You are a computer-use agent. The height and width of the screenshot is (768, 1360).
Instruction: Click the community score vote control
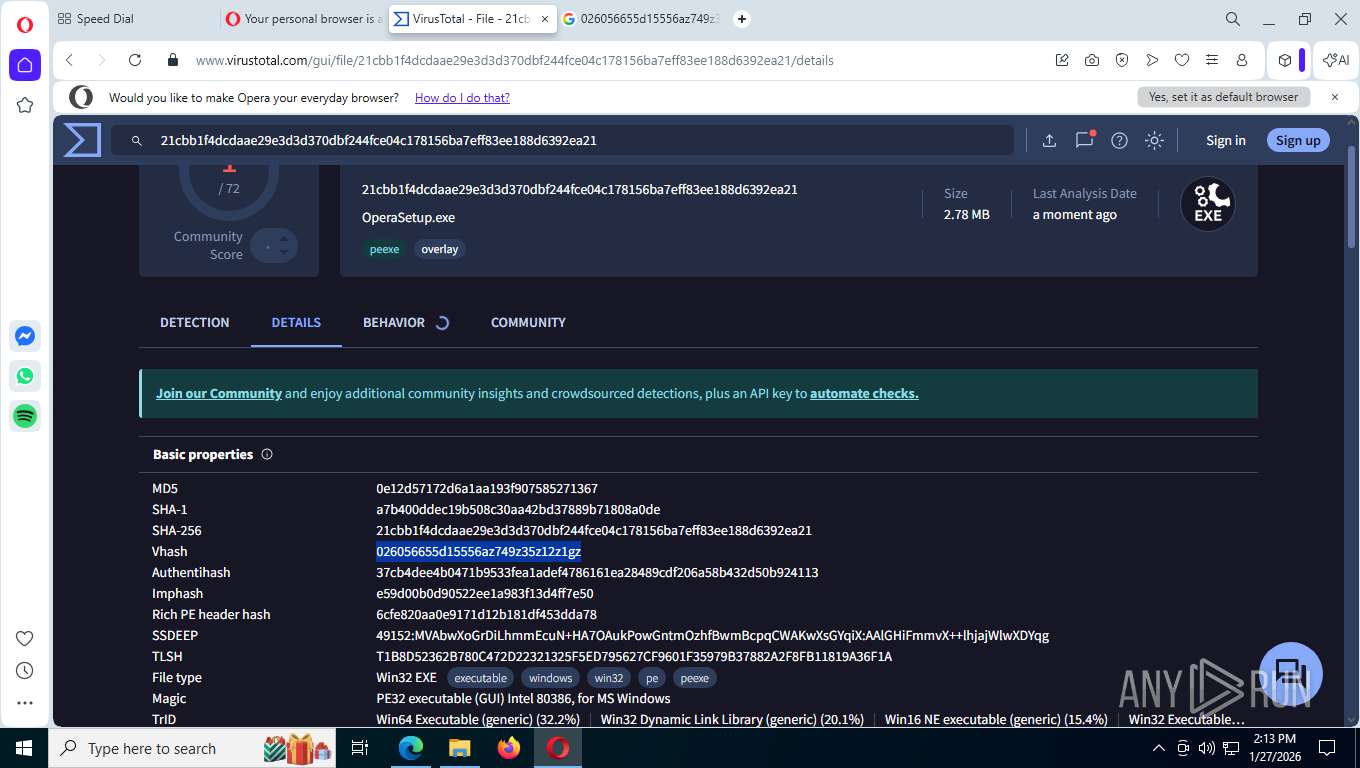(274, 245)
